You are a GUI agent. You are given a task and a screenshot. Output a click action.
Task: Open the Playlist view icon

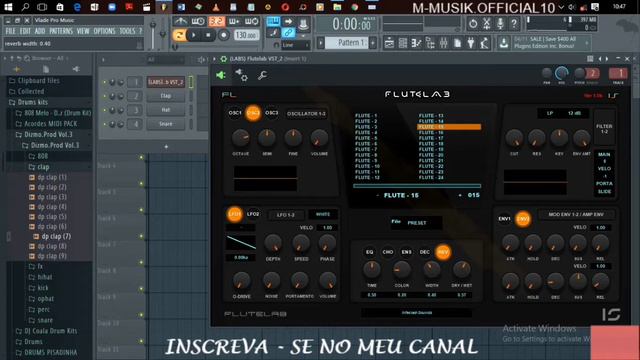(x=389, y=43)
